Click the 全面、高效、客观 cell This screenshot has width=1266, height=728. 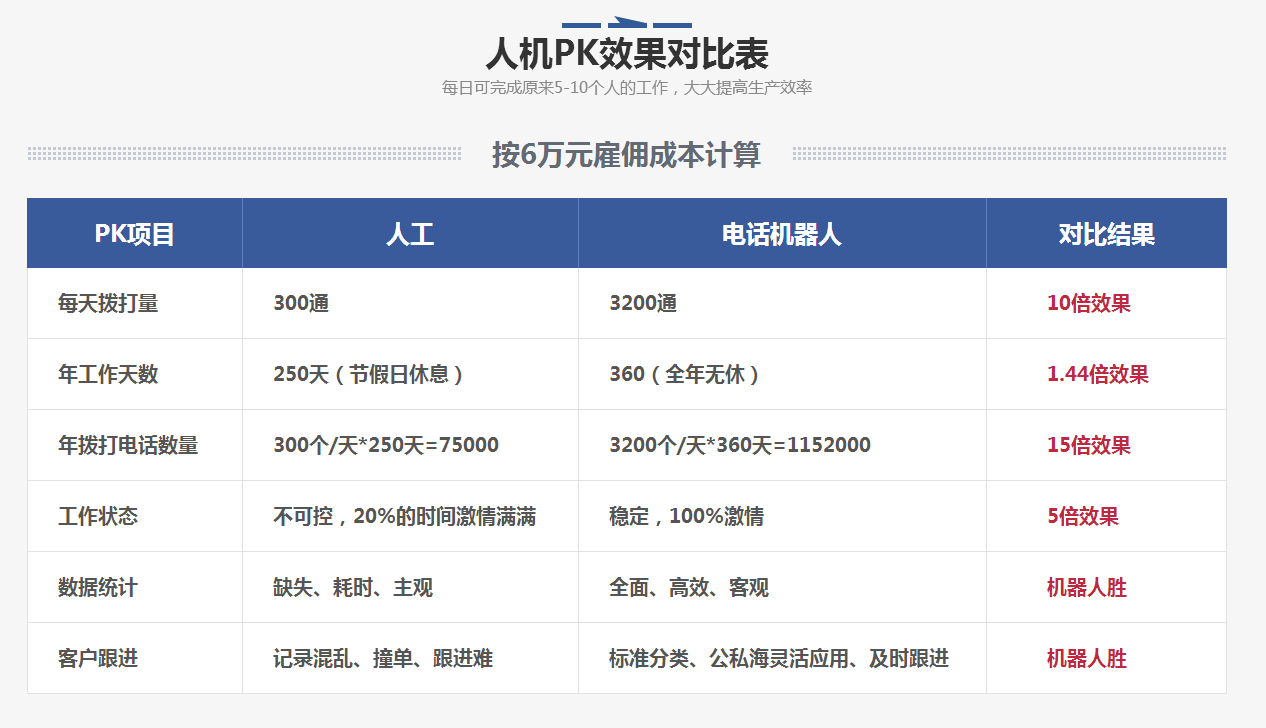click(689, 588)
